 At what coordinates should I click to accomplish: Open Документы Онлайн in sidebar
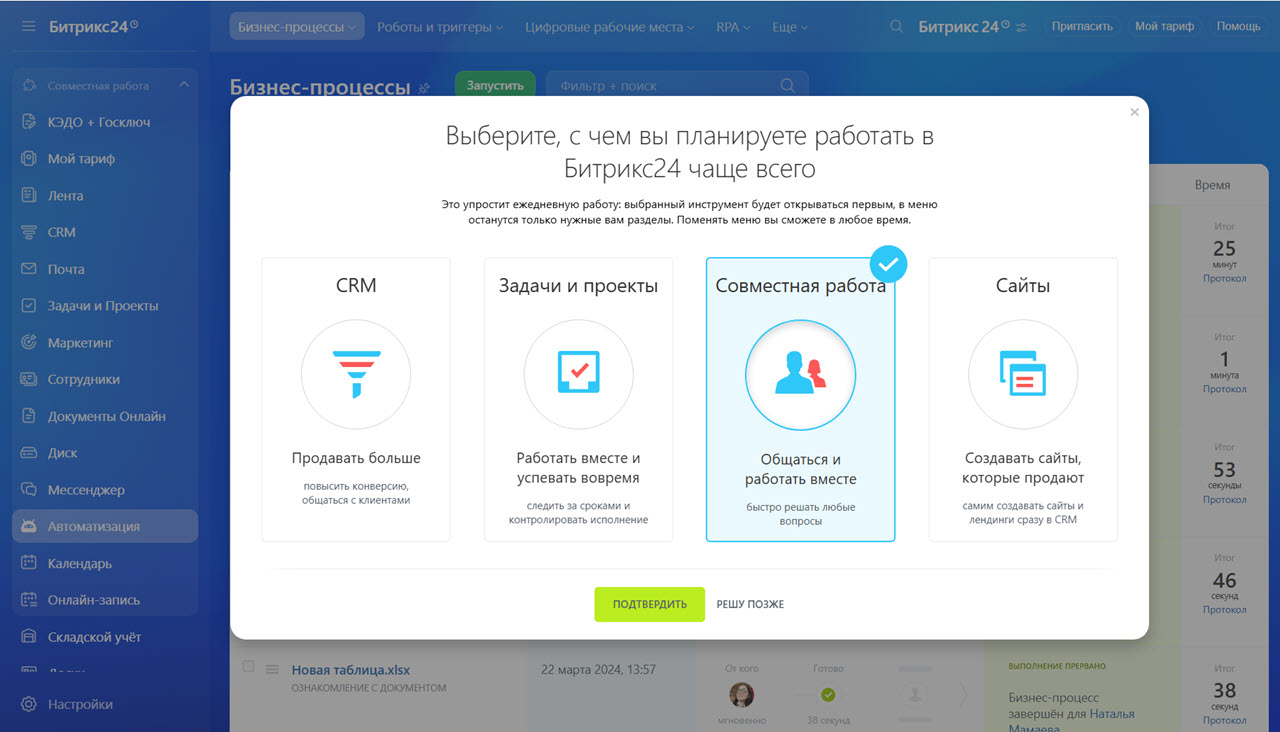click(x=105, y=416)
